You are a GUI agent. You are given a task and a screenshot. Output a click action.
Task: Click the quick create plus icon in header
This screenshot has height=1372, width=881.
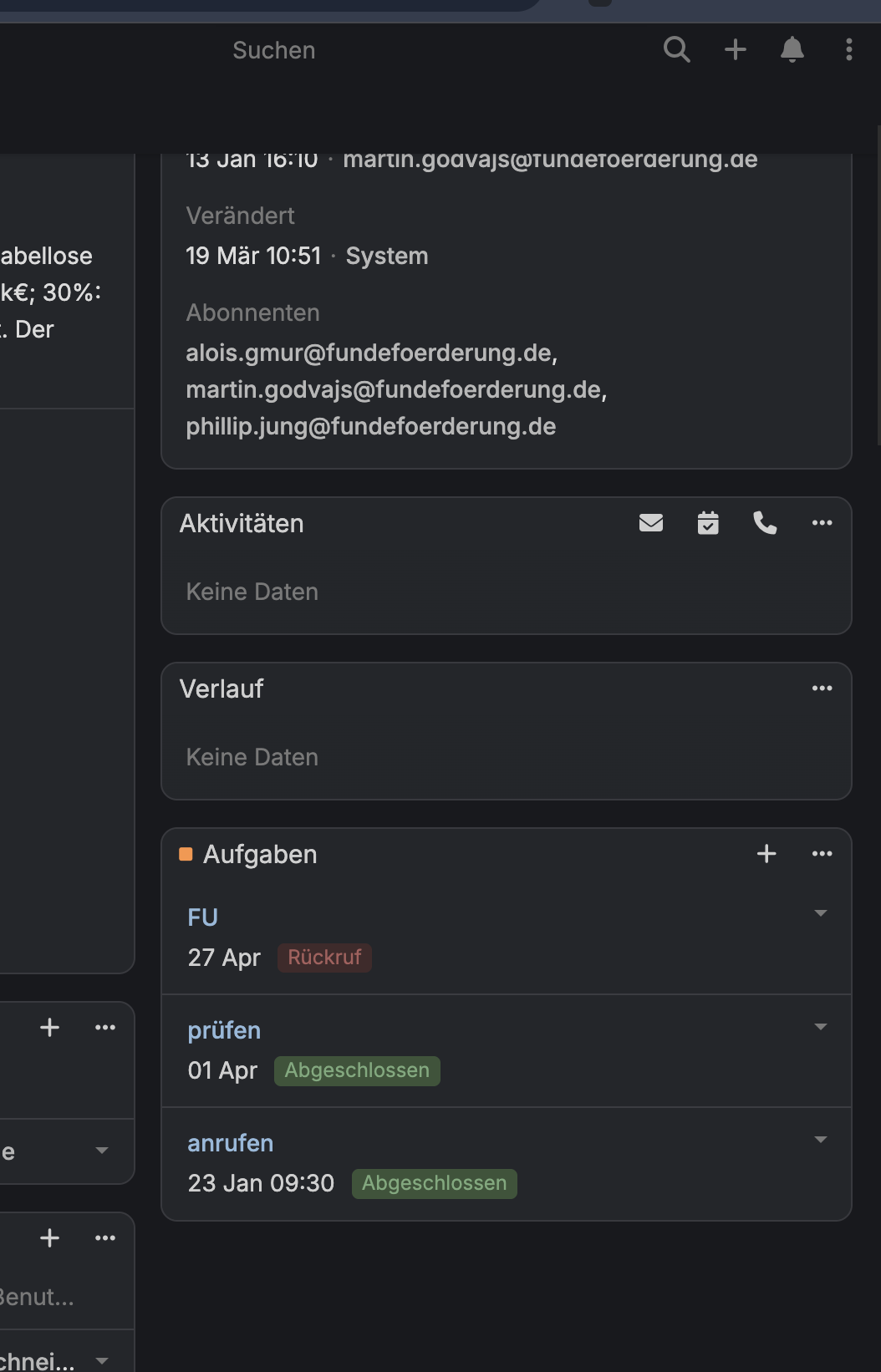point(736,50)
